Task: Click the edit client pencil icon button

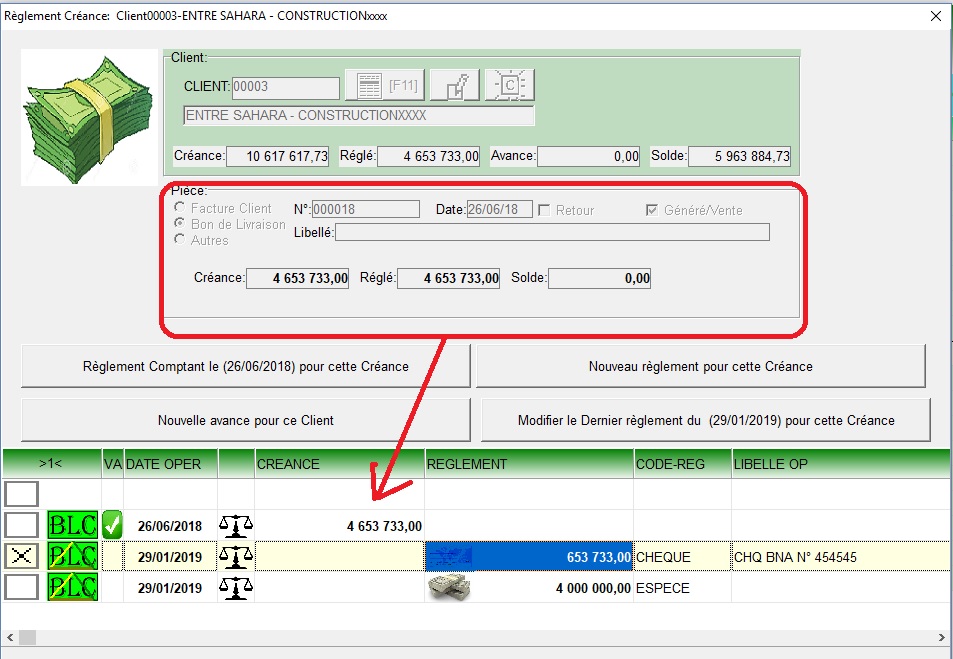Action: pyautogui.click(x=455, y=85)
